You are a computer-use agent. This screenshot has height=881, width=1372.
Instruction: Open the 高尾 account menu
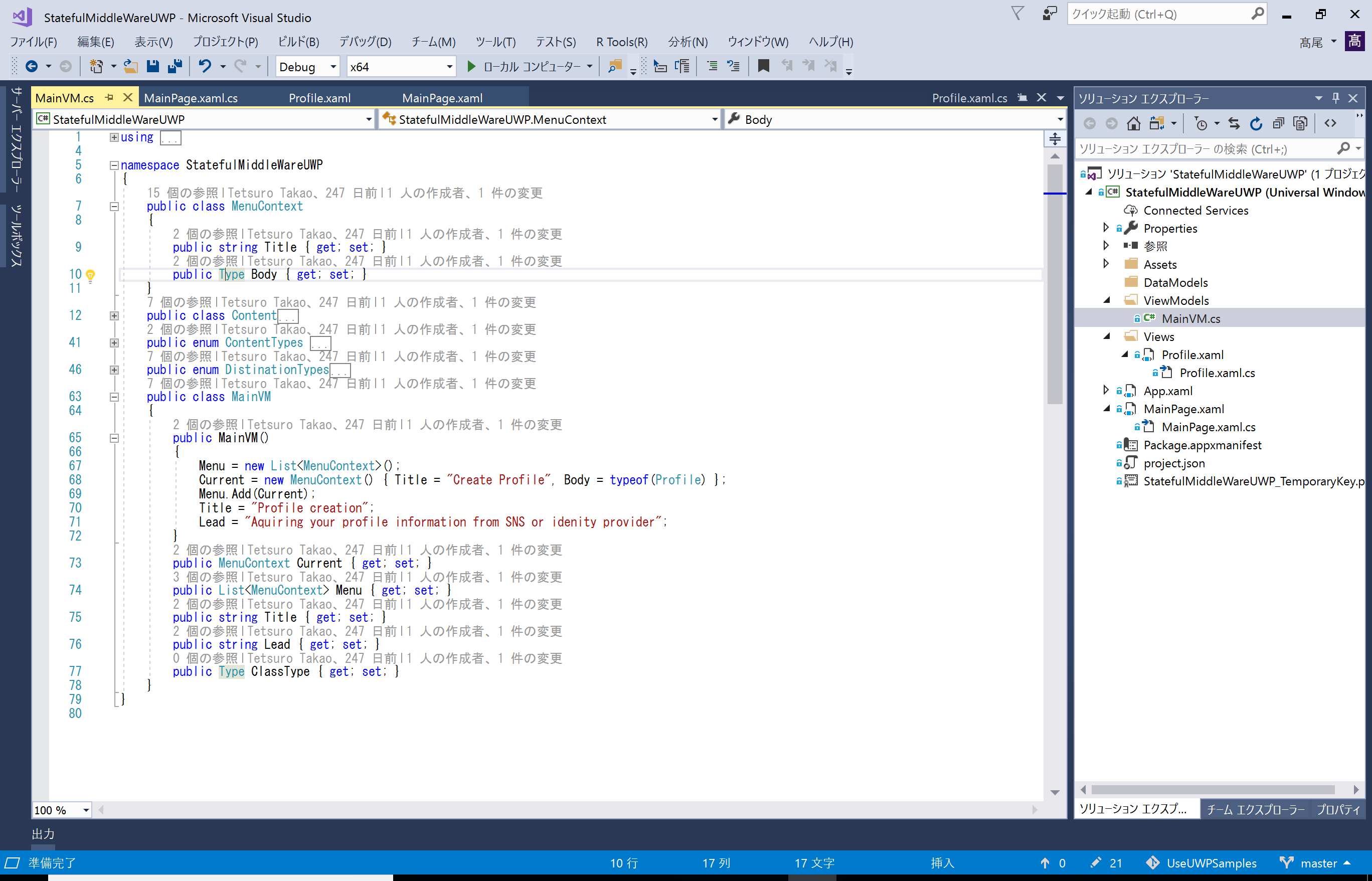[x=1318, y=42]
